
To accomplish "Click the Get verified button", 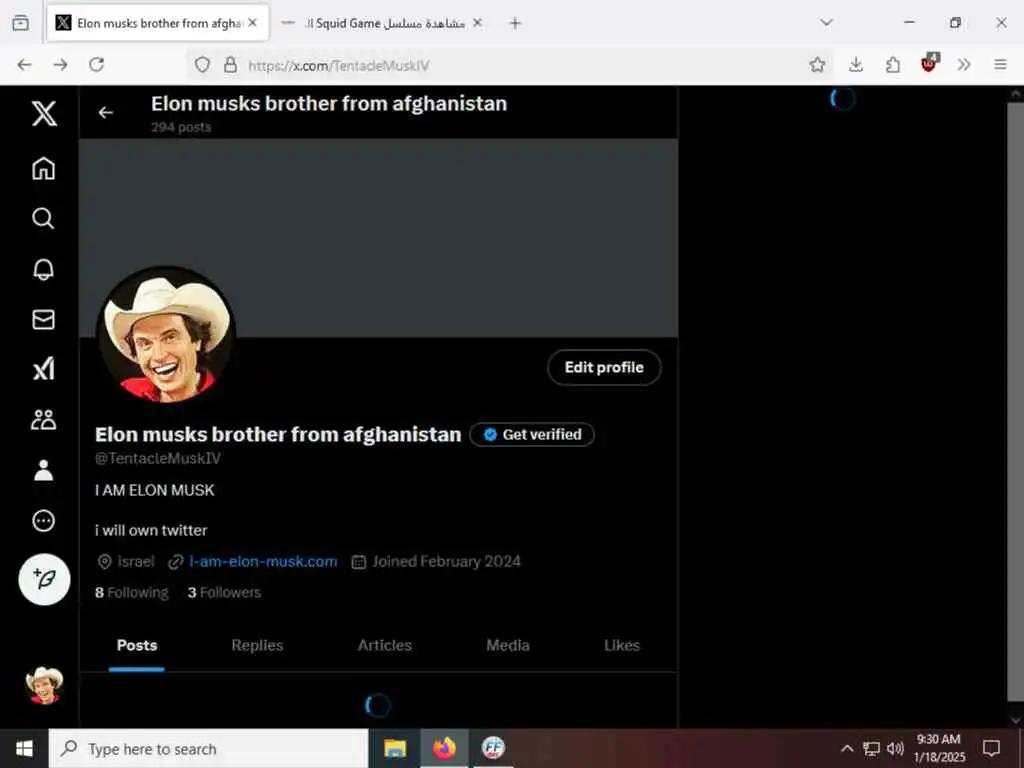I will pos(532,434).
